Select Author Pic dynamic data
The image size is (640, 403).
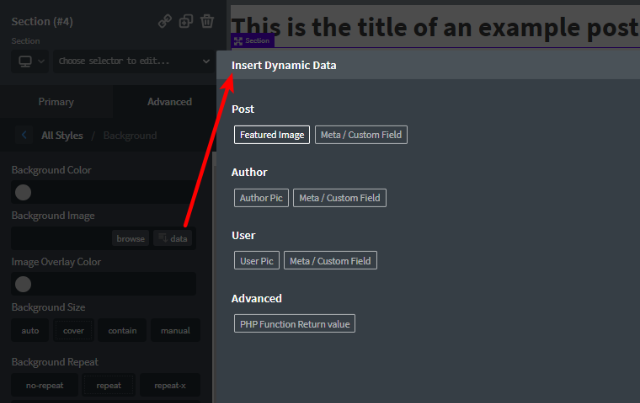pos(261,198)
